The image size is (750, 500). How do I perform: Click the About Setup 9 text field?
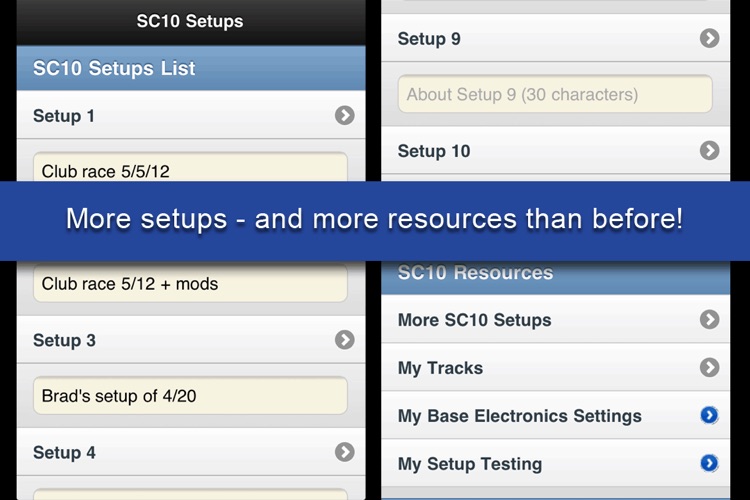click(555, 95)
